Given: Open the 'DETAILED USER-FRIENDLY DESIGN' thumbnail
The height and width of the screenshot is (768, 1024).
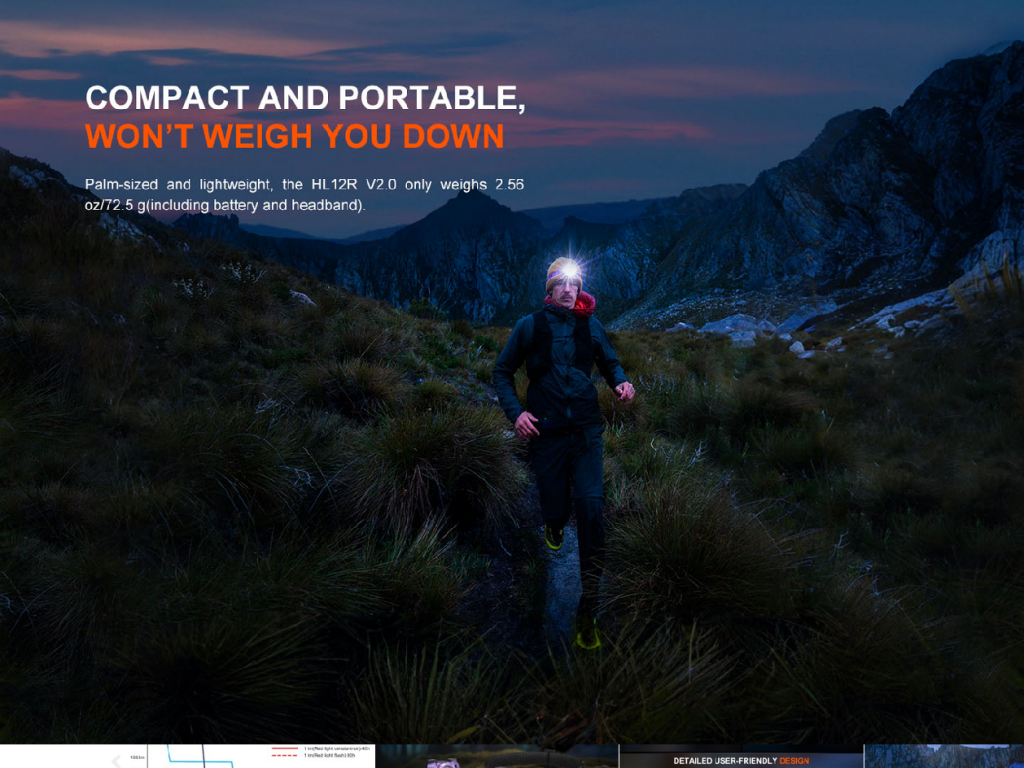Looking at the screenshot, I should (741, 756).
